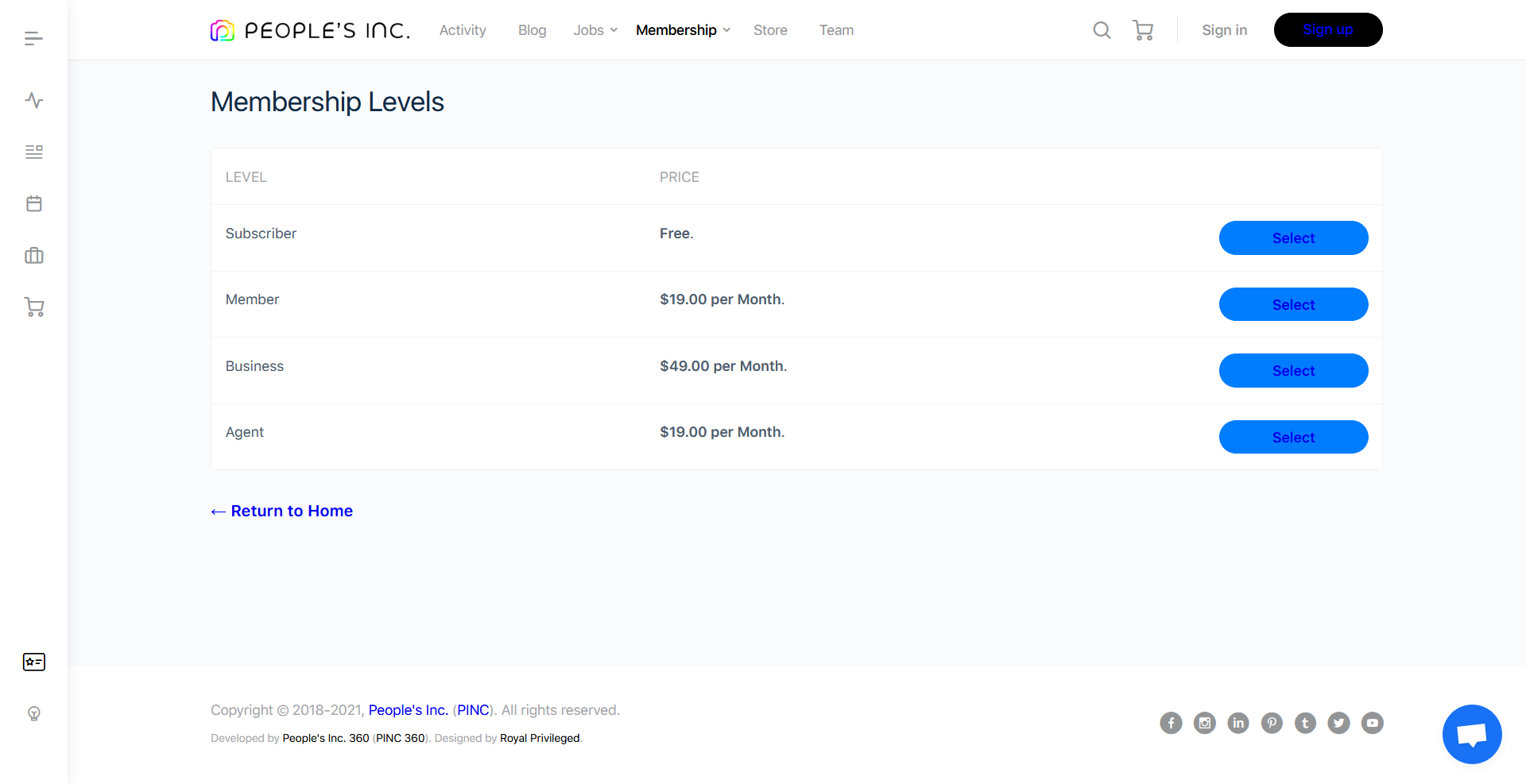Click the membership card icon in sidebar
The height and width of the screenshot is (784, 1526).
tap(33, 662)
